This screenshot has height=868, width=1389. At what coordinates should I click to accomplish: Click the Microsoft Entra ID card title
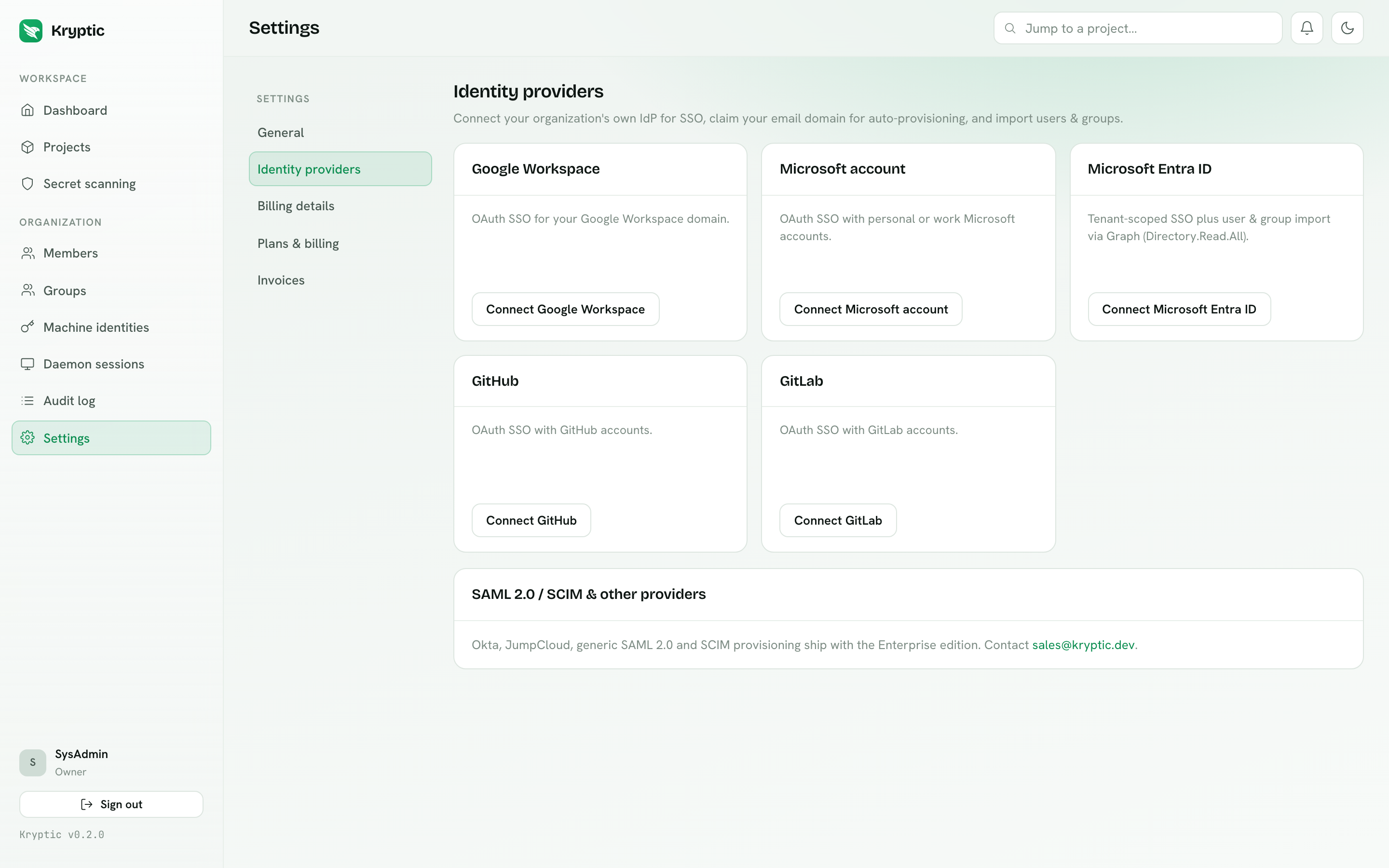point(1149,169)
